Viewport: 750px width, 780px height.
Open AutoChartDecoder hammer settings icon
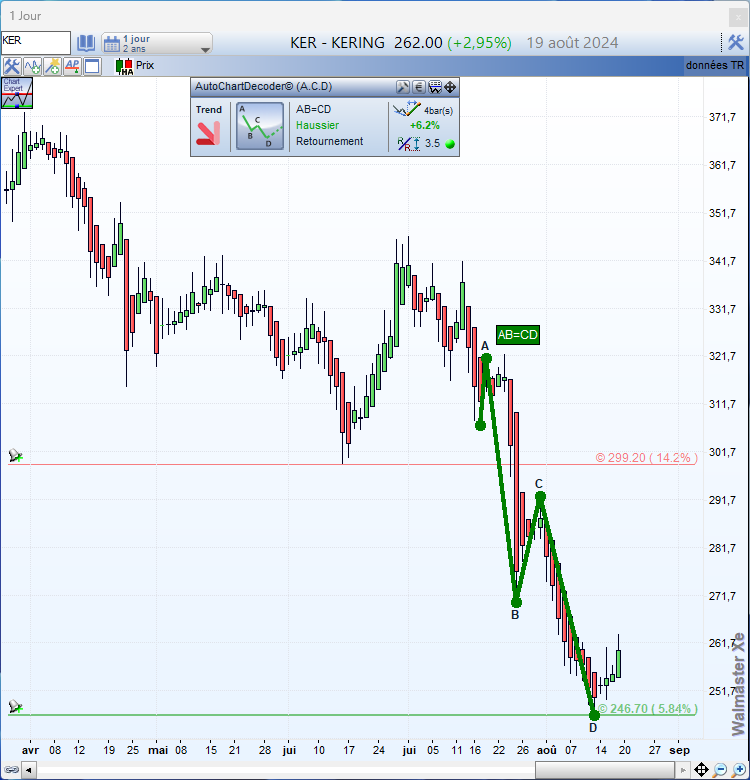(403, 87)
